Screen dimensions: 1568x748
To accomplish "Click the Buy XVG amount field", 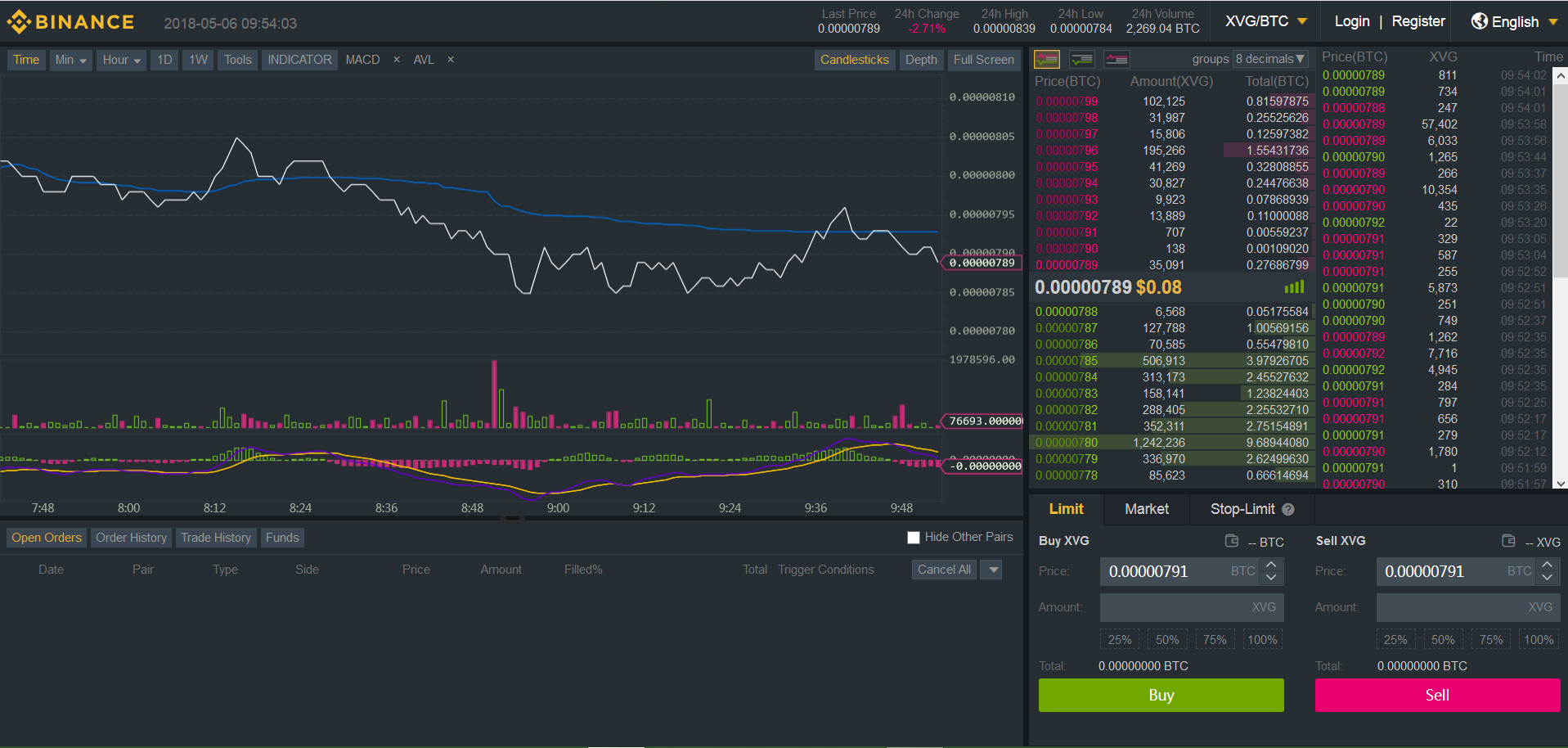I will 1192,607.
